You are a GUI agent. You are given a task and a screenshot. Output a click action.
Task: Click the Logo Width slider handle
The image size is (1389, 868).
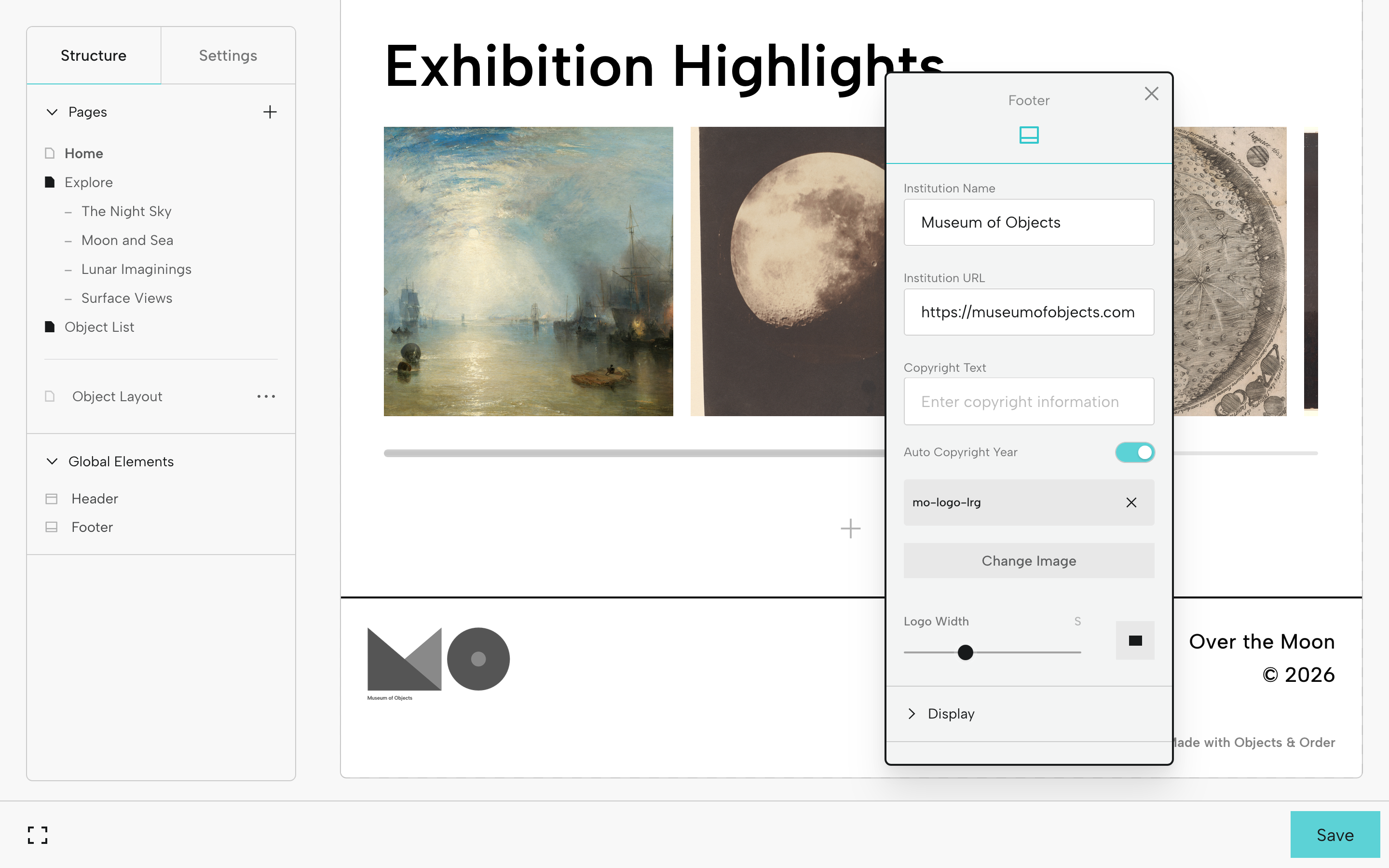[x=966, y=652]
